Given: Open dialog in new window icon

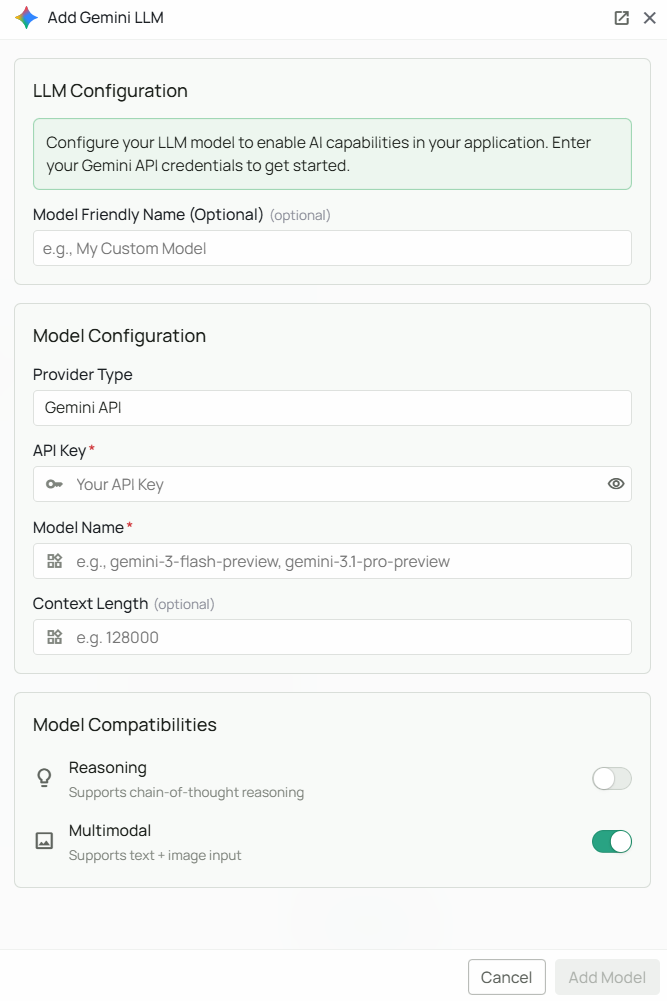Looking at the screenshot, I should (x=622, y=18).
